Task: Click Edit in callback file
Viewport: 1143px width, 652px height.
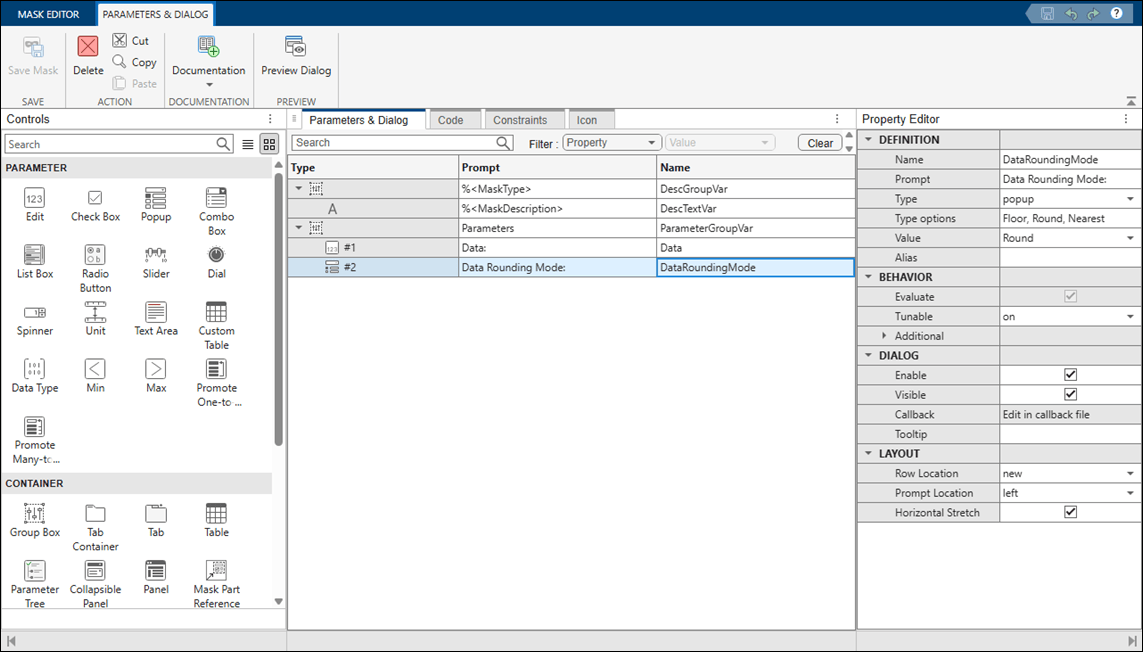Action: 1046,414
